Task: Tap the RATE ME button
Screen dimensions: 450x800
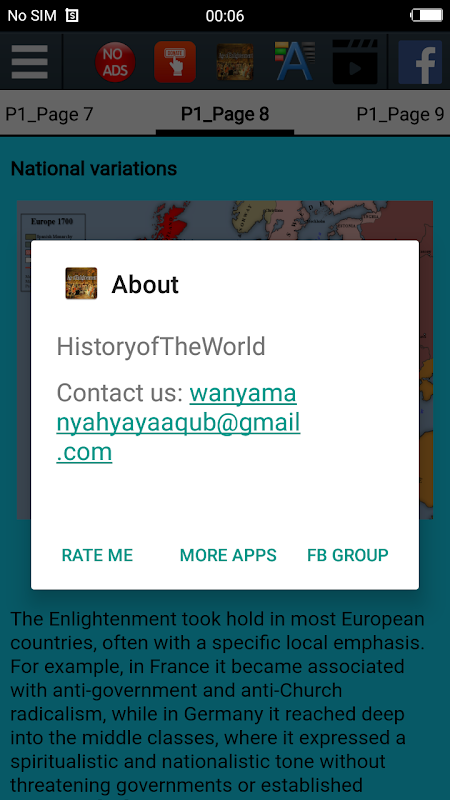Action: tap(97, 555)
